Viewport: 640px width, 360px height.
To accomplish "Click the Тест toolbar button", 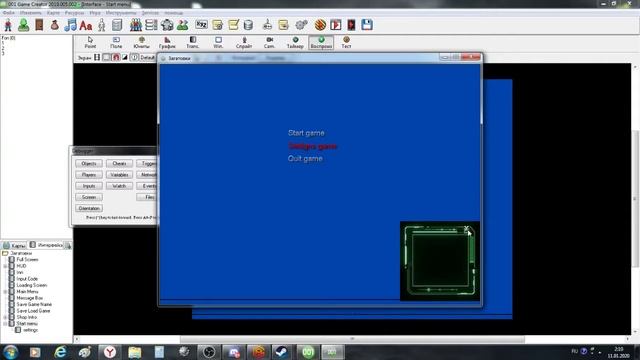I will (x=346, y=42).
